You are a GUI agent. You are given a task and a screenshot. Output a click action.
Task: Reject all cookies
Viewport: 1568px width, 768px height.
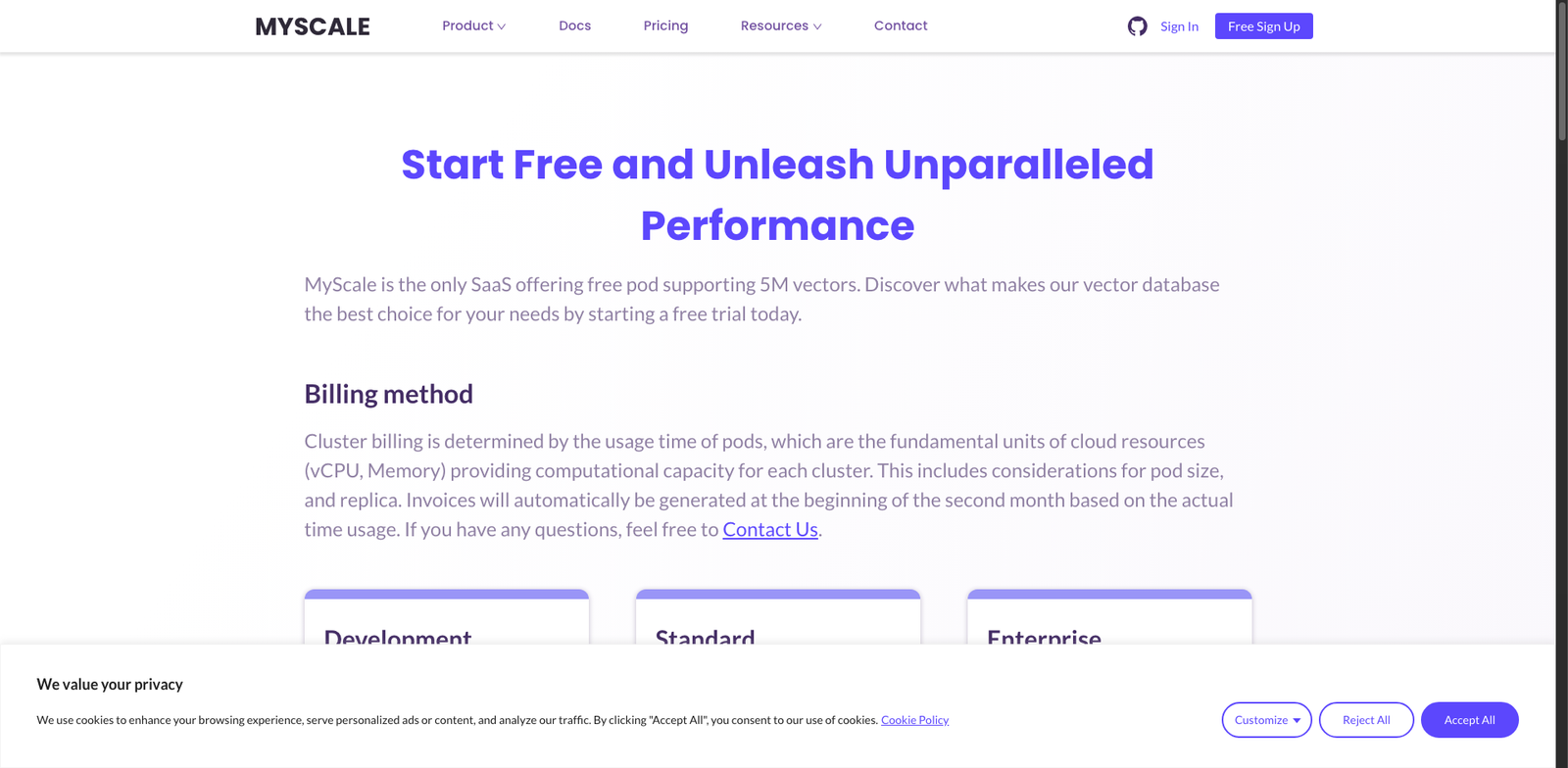coord(1366,719)
